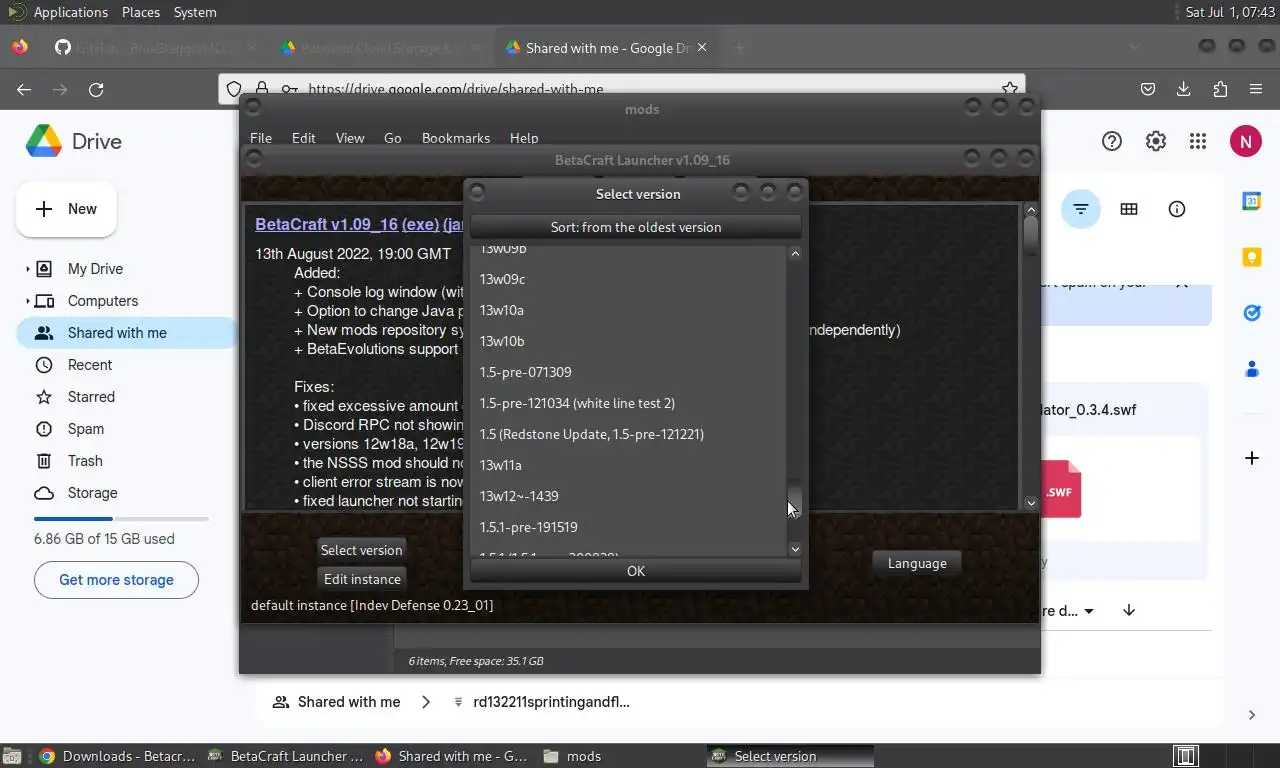
Task: Confirm version selection with OK button
Action: pyautogui.click(x=635, y=571)
